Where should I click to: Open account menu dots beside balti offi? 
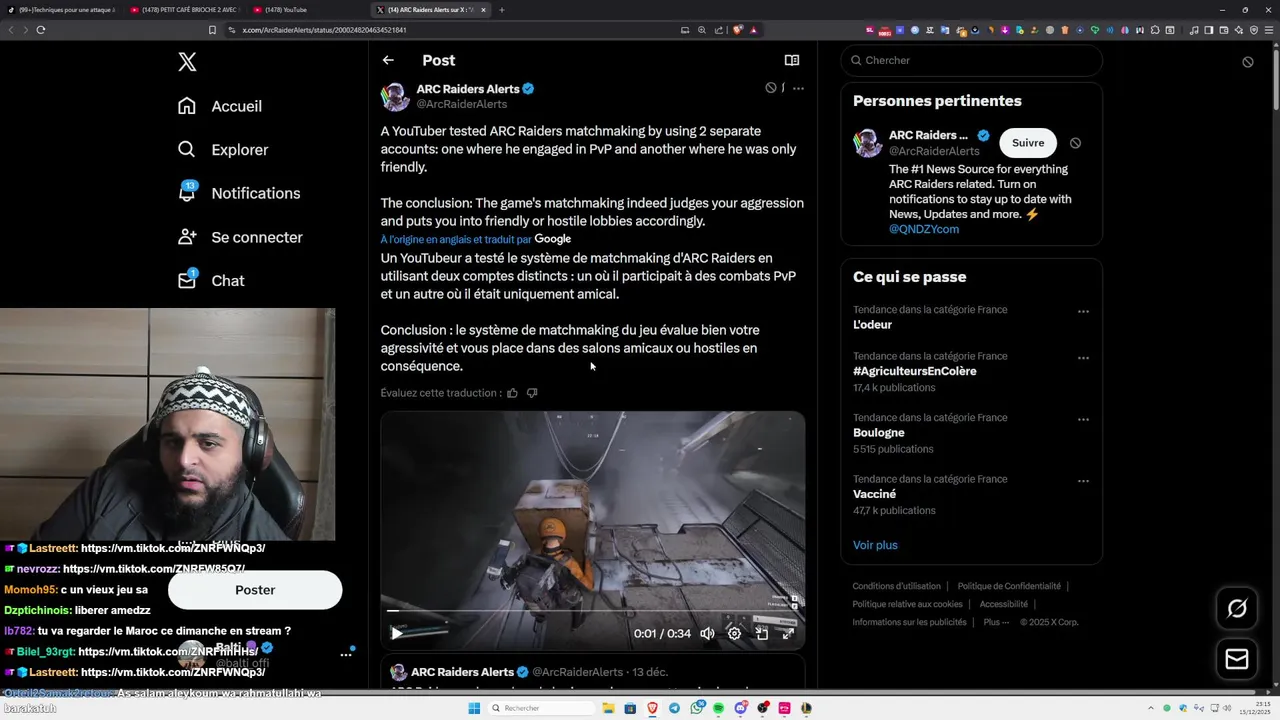click(346, 654)
